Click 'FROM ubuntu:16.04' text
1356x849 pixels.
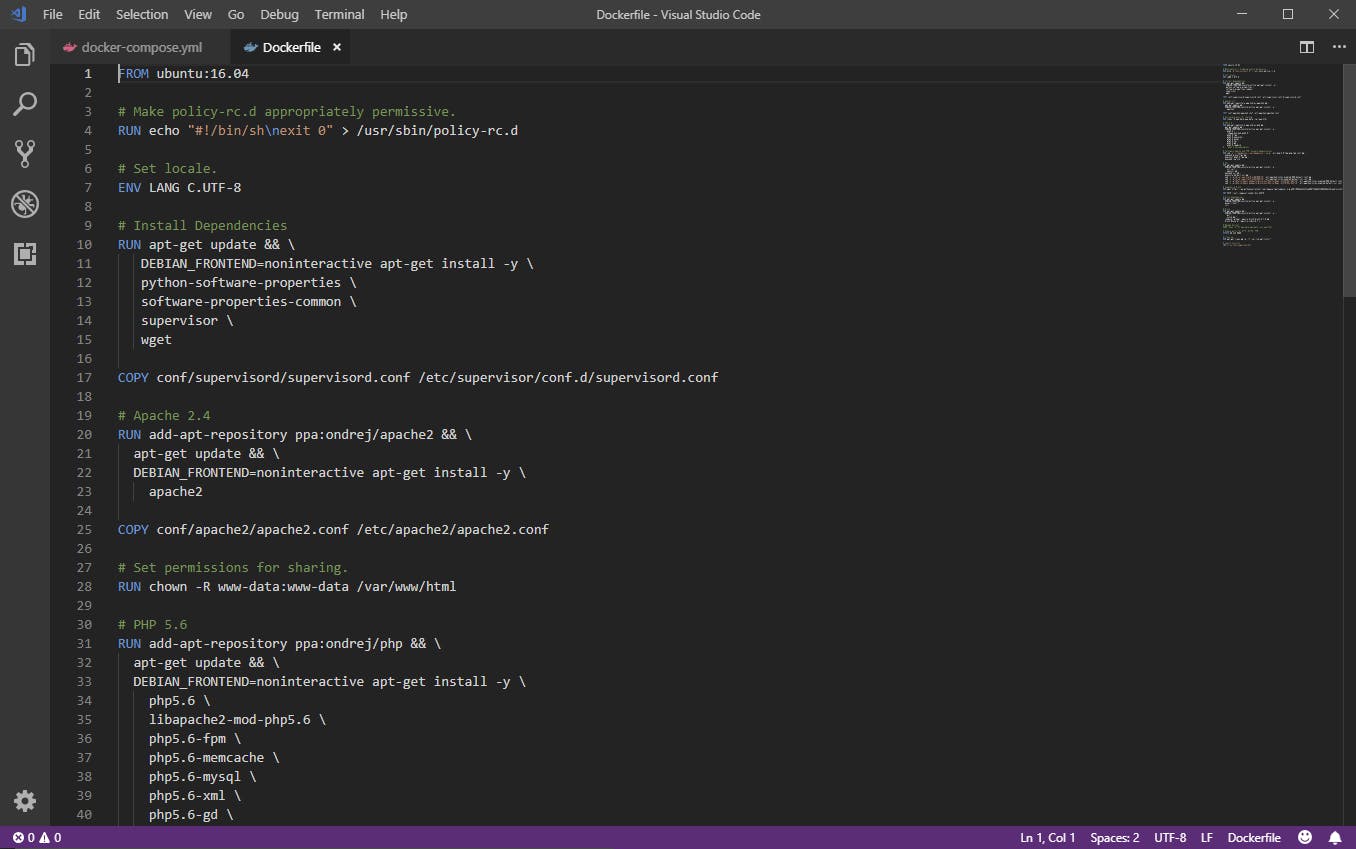point(183,73)
